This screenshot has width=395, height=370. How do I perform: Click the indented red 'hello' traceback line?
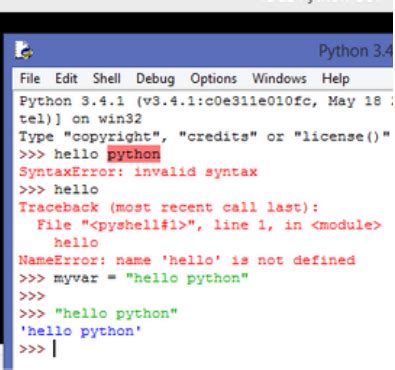point(76,242)
